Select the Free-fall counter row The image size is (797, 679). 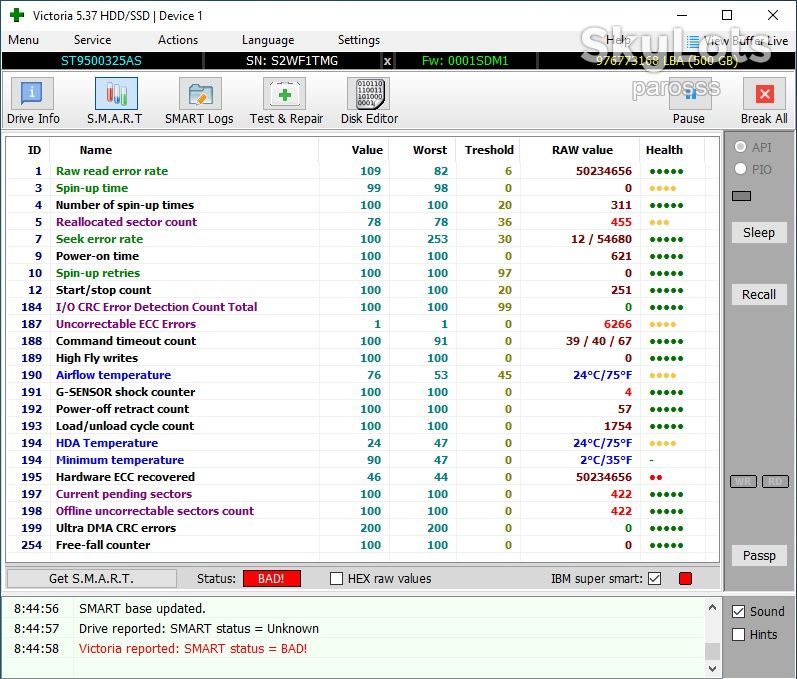coord(363,545)
